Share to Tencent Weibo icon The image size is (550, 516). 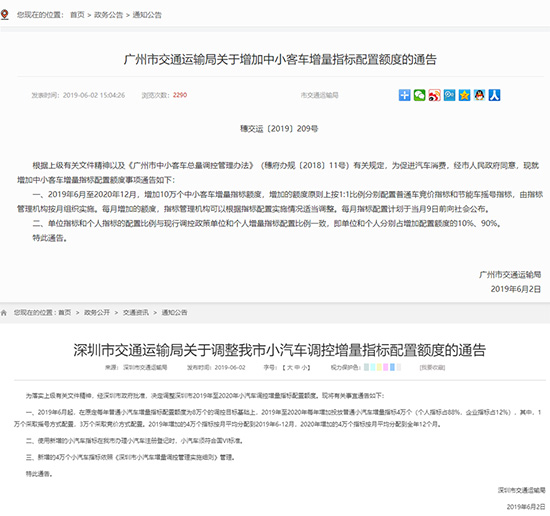[x=449, y=95]
